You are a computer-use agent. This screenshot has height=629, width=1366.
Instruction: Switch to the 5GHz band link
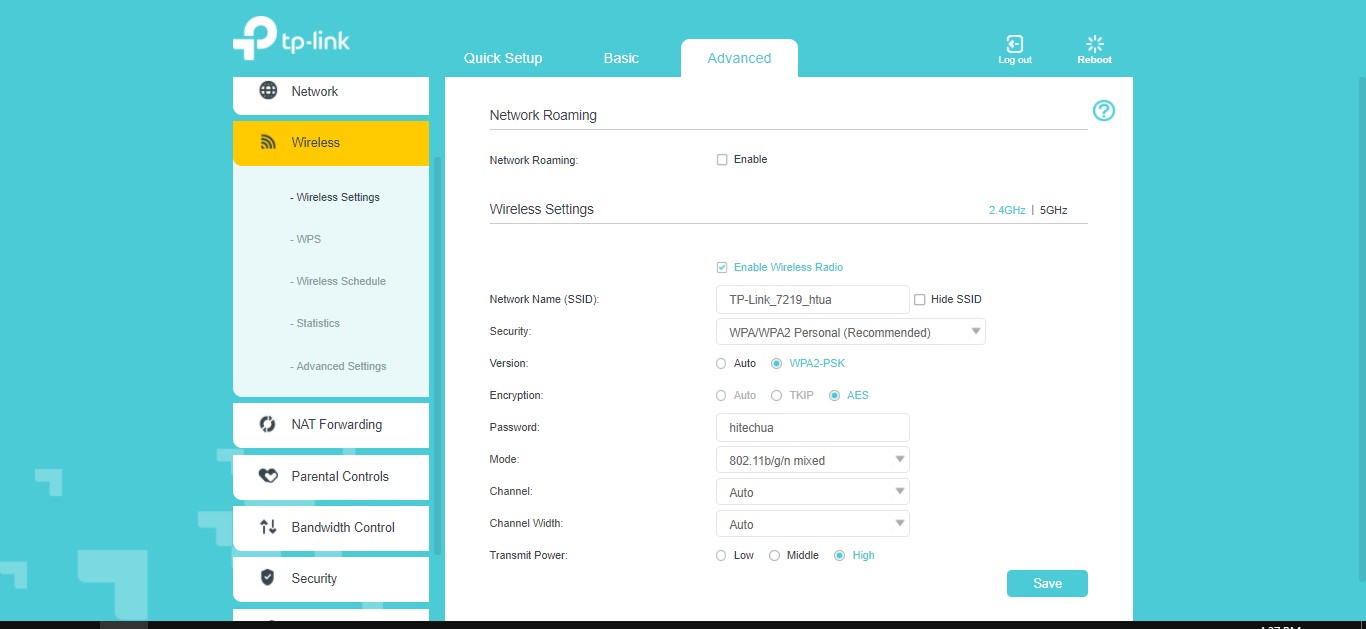tap(1054, 211)
